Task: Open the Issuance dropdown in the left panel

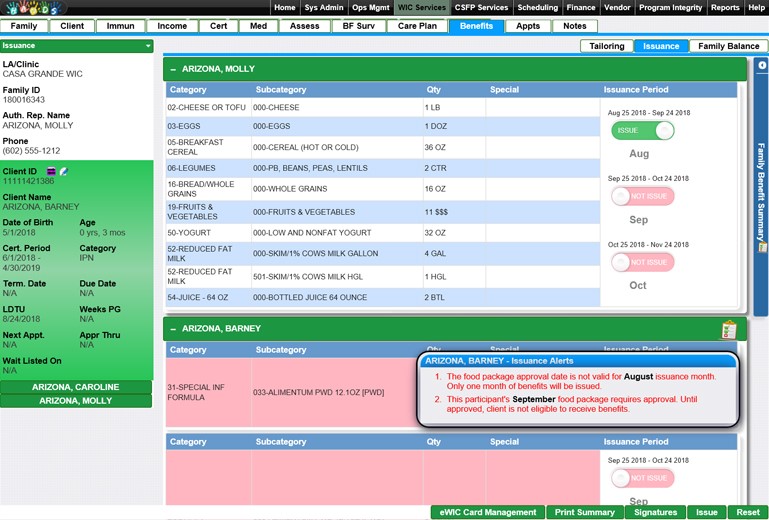Action: click(x=148, y=46)
